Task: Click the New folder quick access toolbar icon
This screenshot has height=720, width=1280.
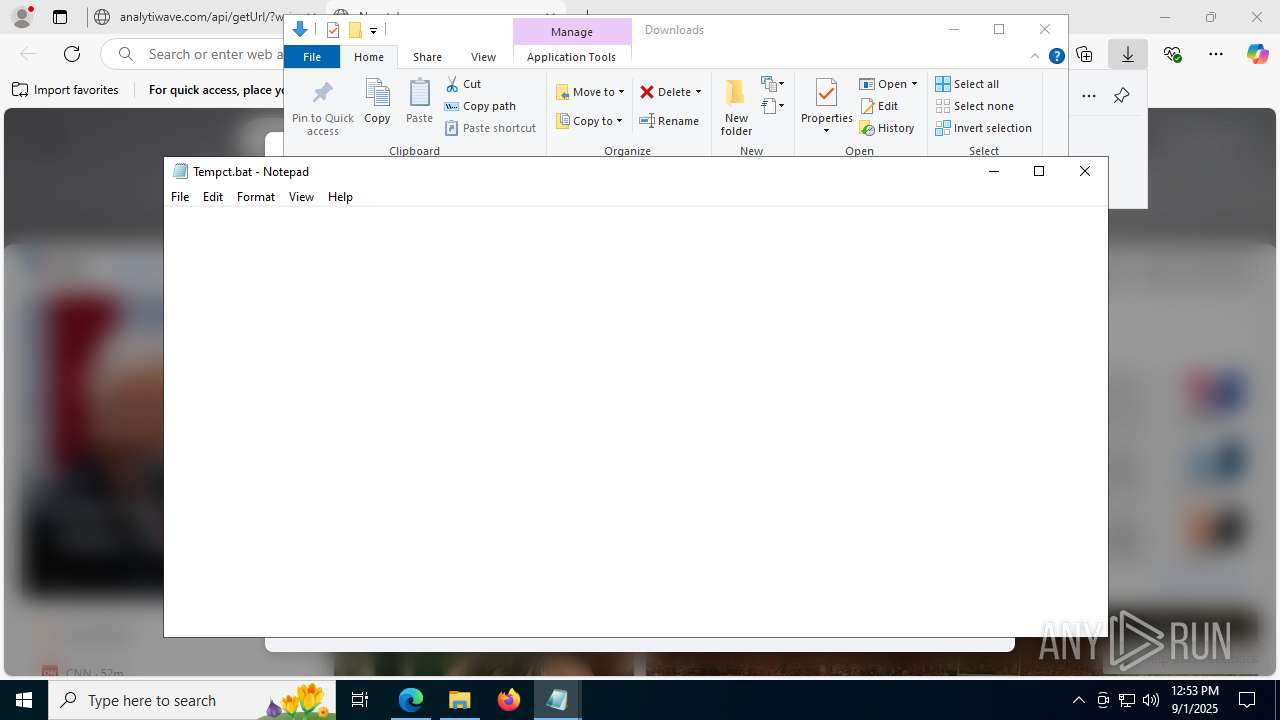Action: [x=354, y=30]
